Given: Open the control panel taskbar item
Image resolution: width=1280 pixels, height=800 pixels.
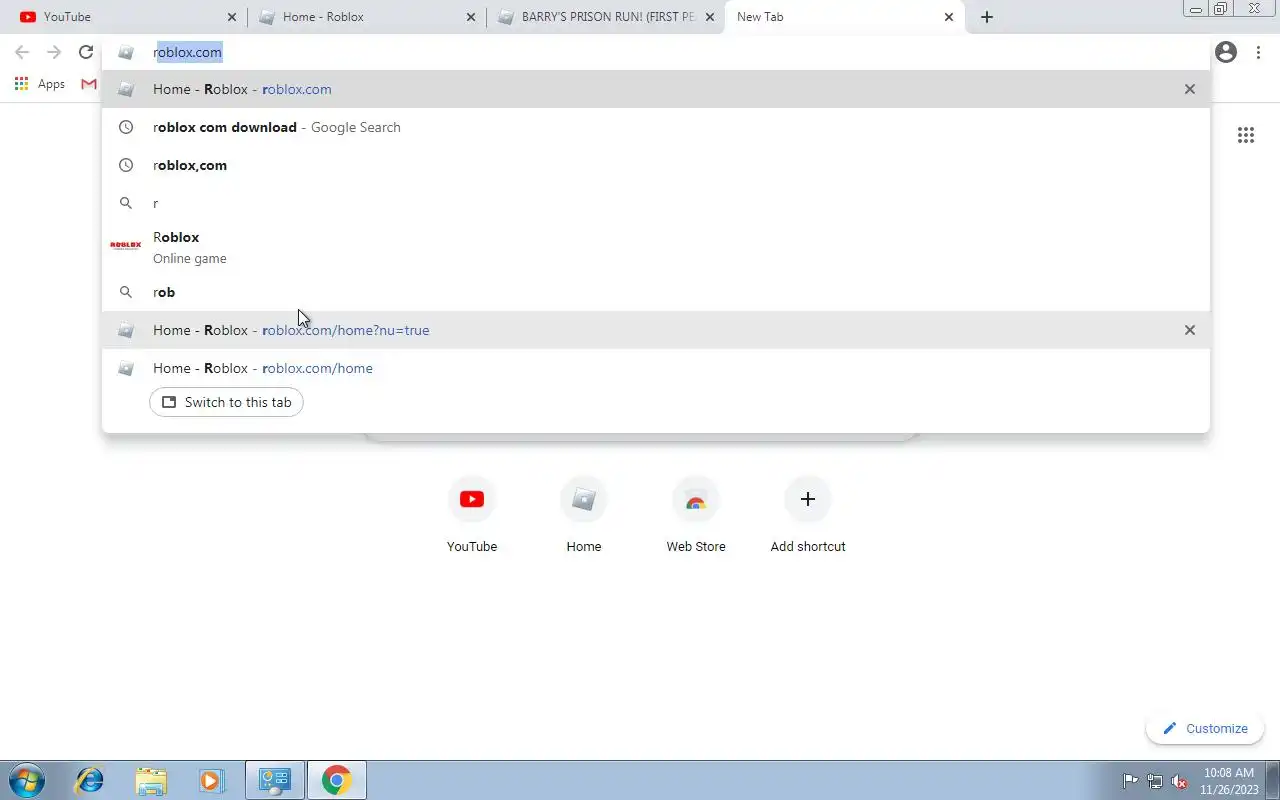Looking at the screenshot, I should (274, 780).
